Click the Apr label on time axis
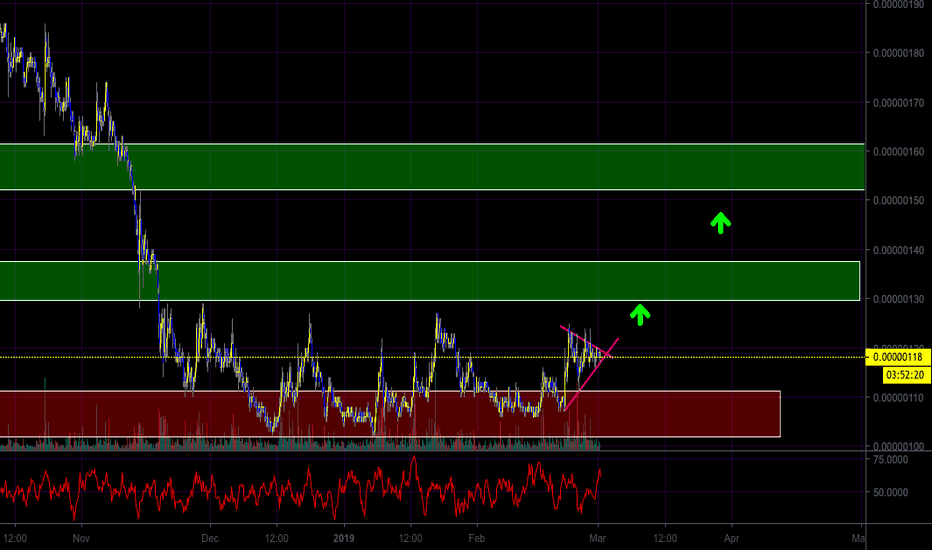 point(732,539)
